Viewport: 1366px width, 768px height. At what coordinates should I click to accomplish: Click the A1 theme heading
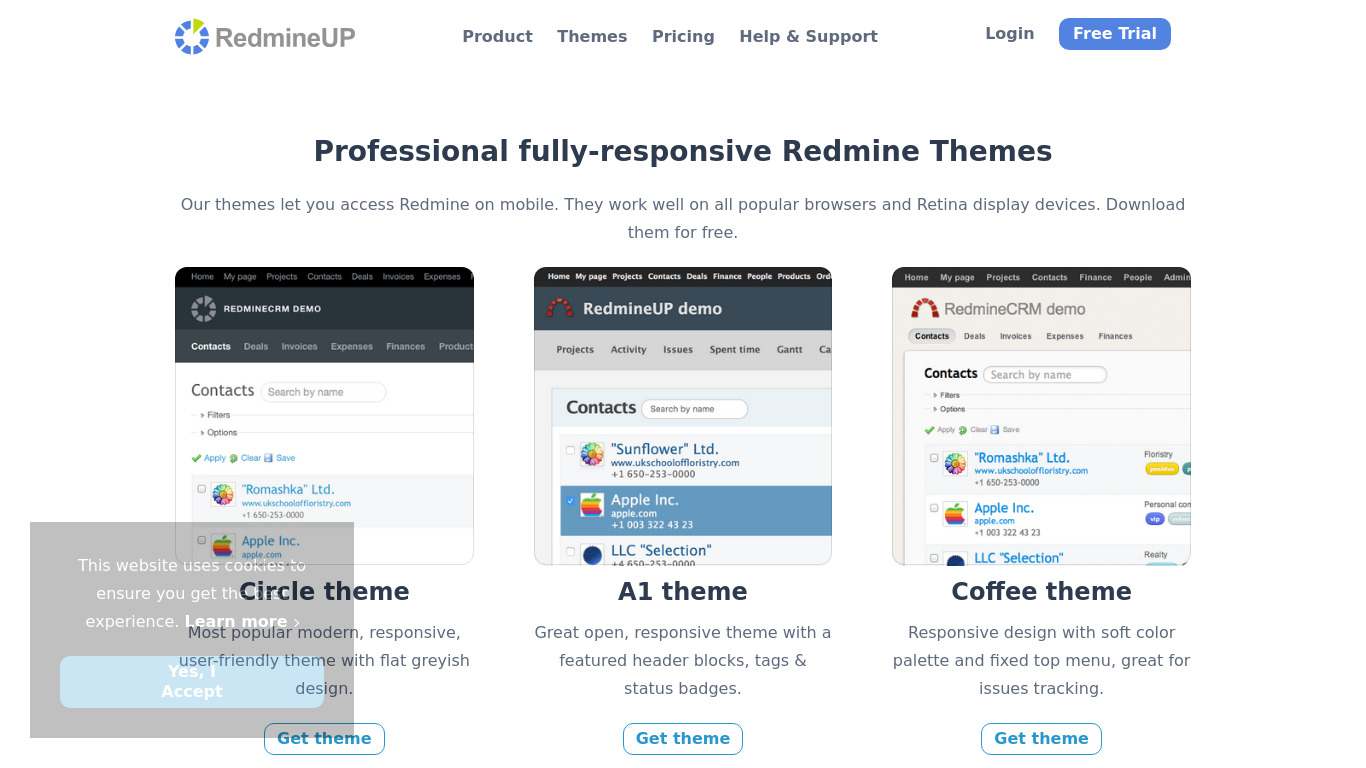click(x=683, y=591)
